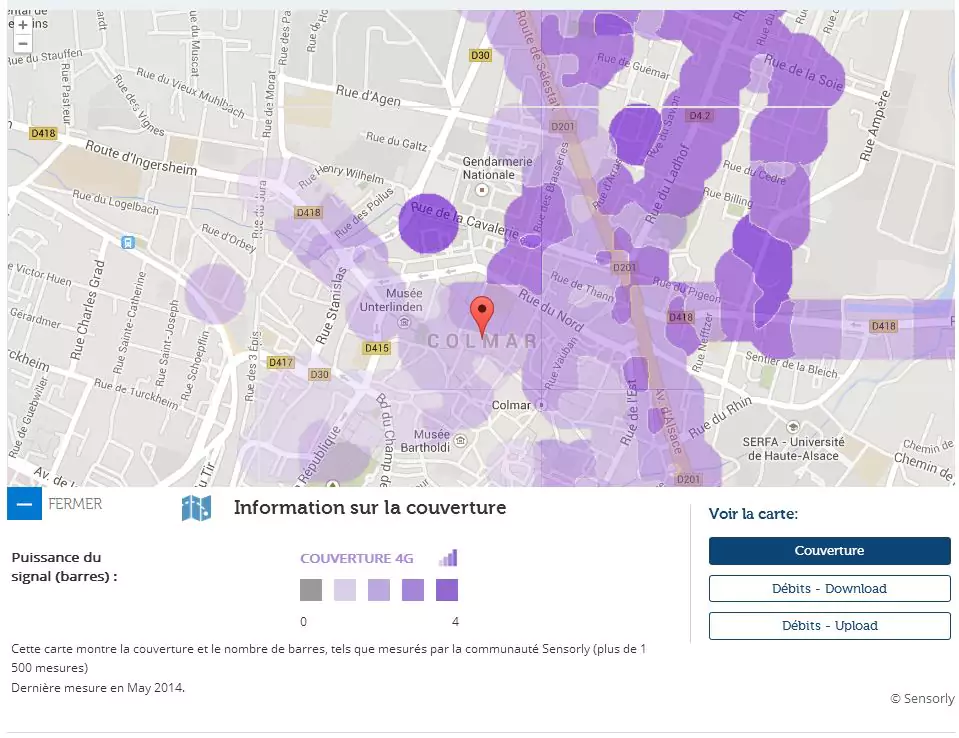Switch to Débits - Upload map
This screenshot has width=959, height=738.
click(829, 626)
